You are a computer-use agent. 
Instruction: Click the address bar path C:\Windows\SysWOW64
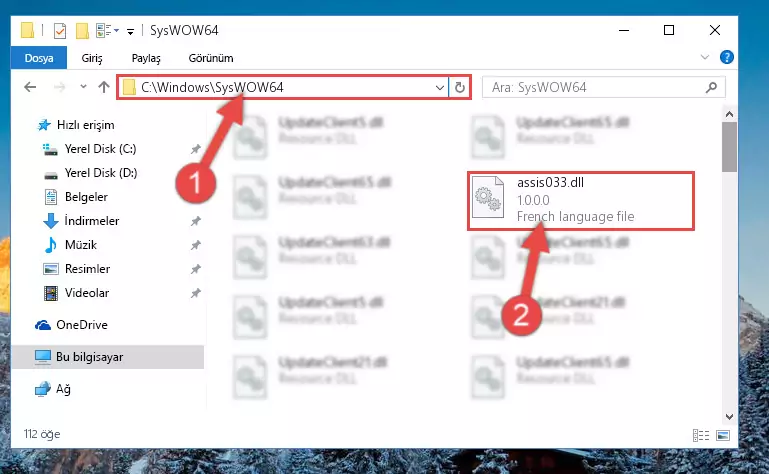click(x=212, y=87)
